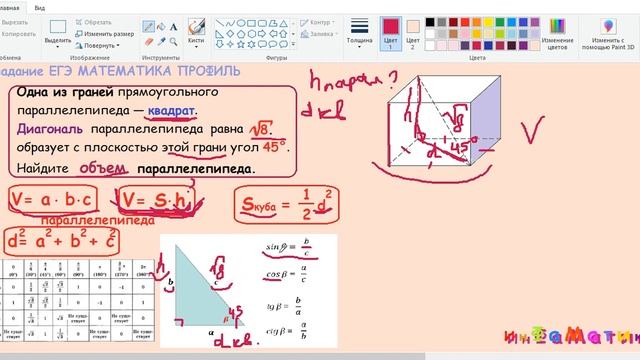Choose the Four-point star shape
640x360 pixels.
tap(230, 44)
